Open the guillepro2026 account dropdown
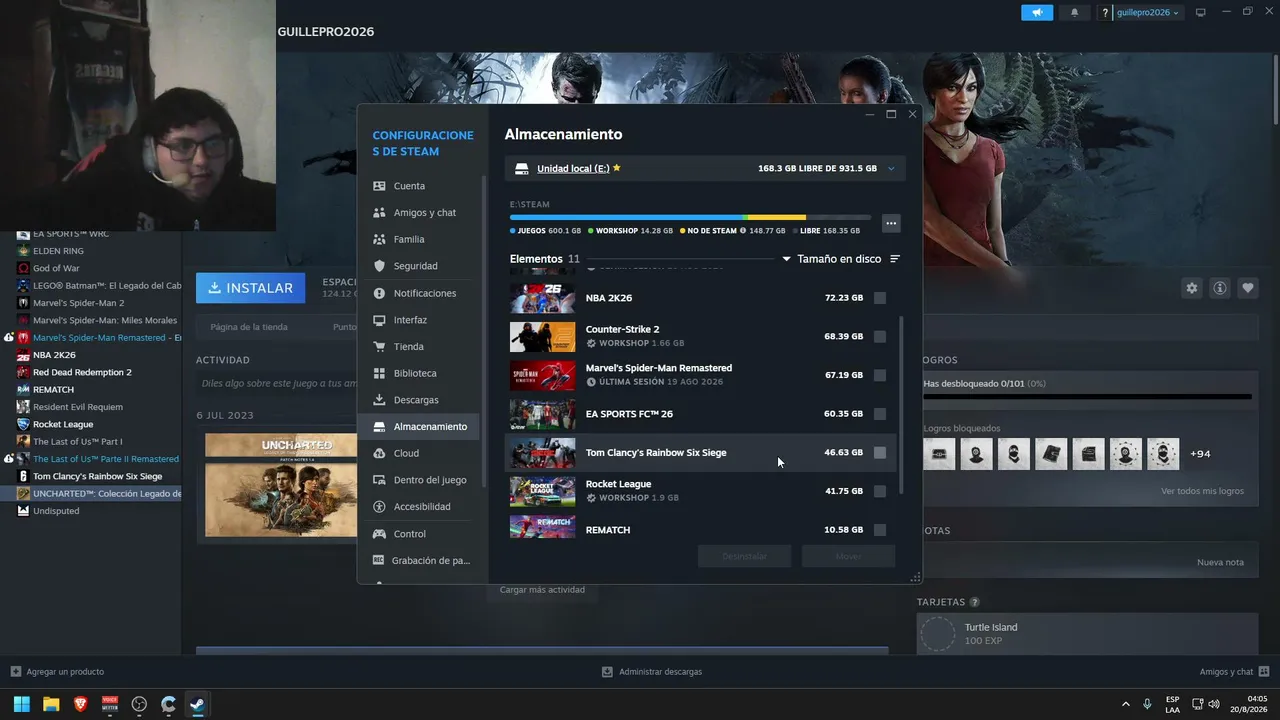 [1148, 13]
